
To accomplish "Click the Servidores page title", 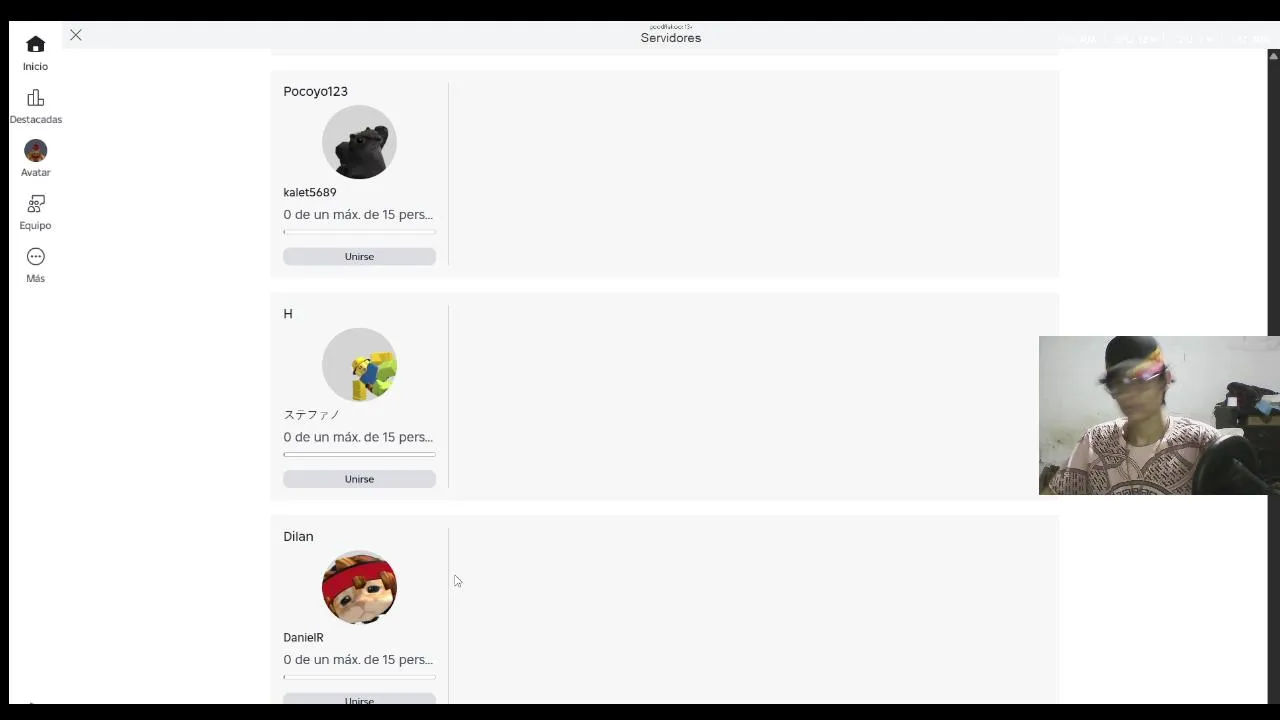I will (671, 38).
